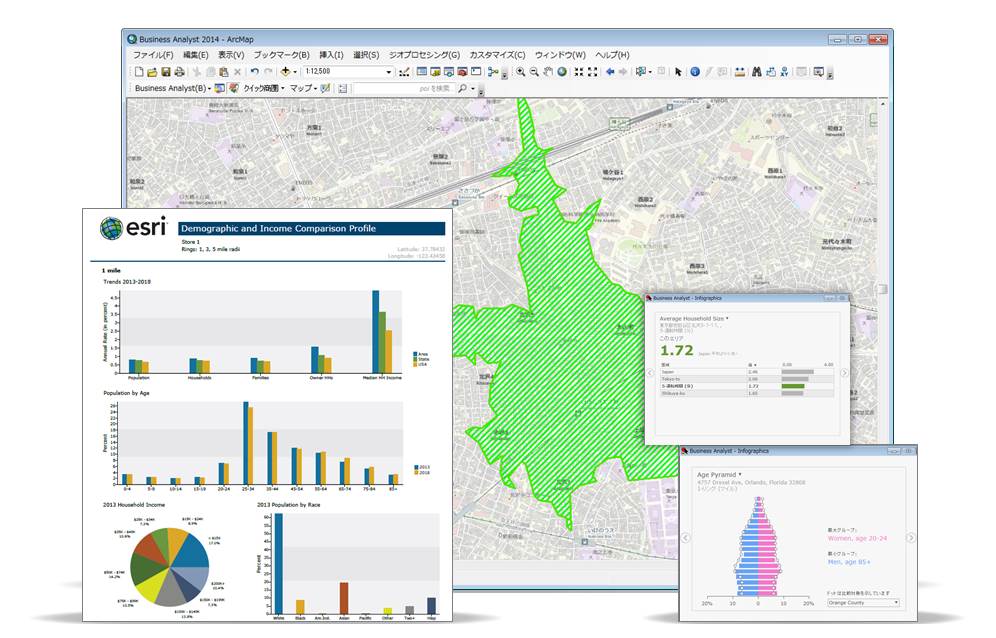Open the Business Analyst(B) dropdown
The width and height of the screenshot is (996, 638).
pos(172,88)
